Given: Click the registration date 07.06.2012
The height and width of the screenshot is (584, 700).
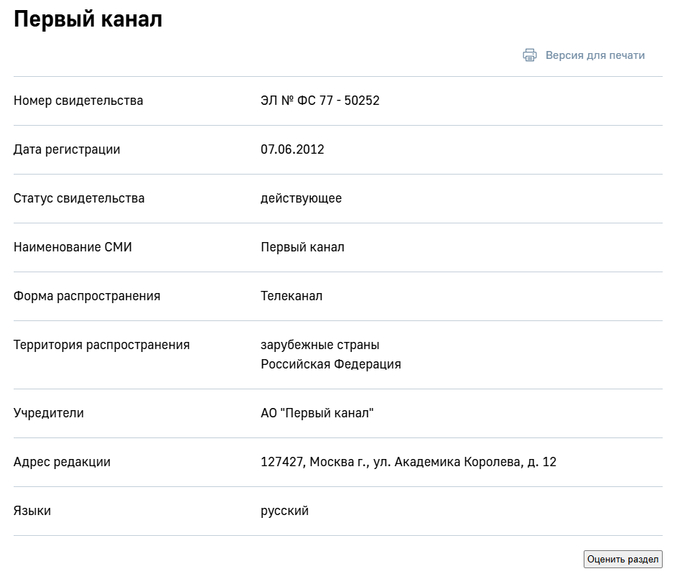Looking at the screenshot, I should [292, 150].
